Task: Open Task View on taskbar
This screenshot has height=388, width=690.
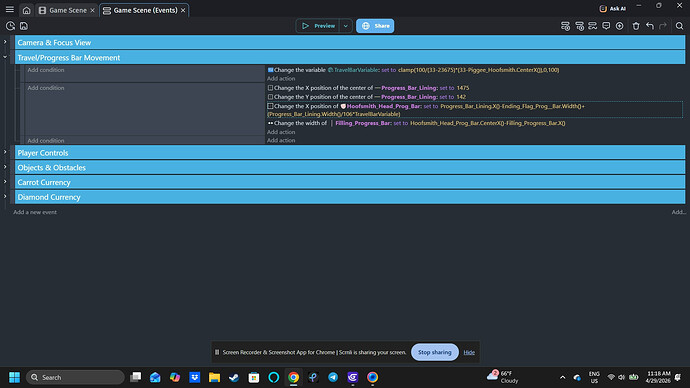Action: click(136, 377)
